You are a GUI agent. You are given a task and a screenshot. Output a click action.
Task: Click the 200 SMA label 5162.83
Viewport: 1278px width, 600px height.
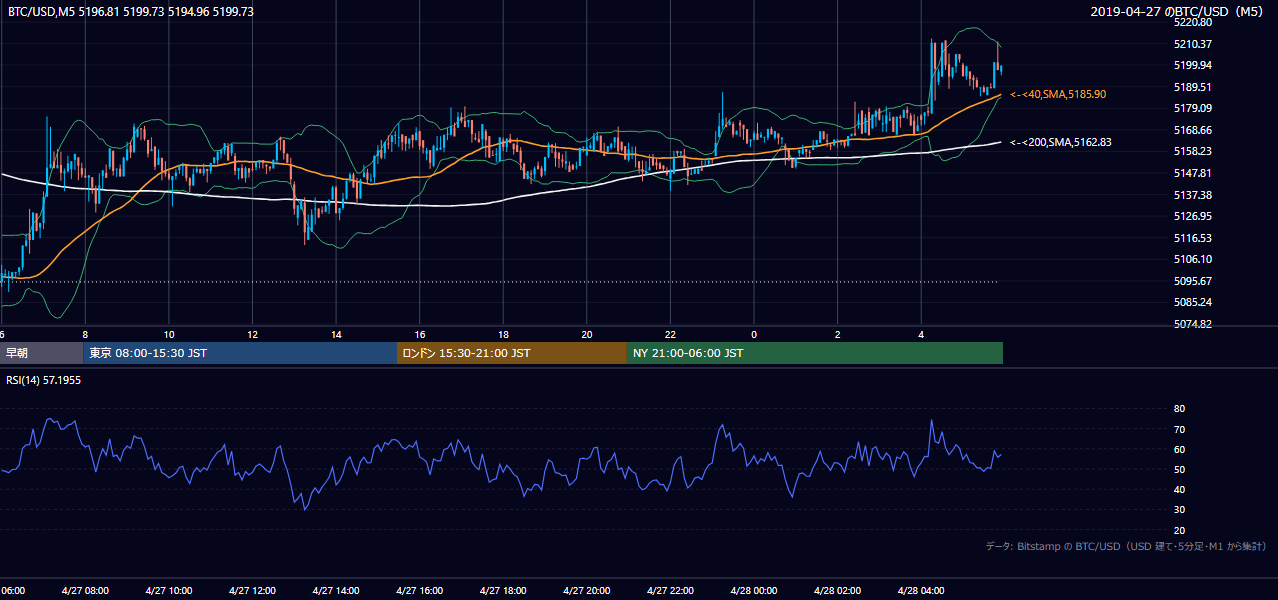(1060, 143)
